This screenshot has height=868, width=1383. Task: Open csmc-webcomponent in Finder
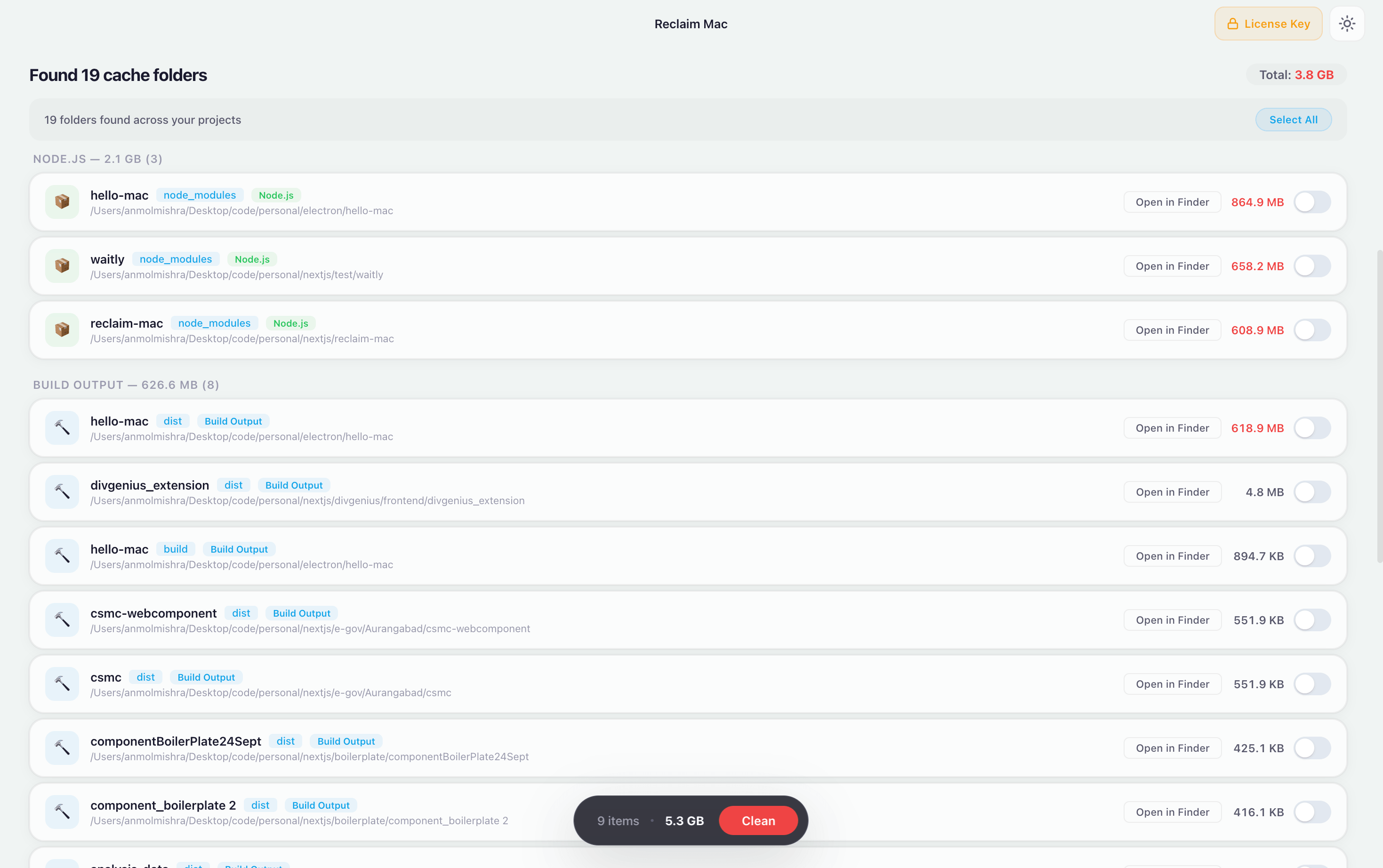(x=1172, y=620)
